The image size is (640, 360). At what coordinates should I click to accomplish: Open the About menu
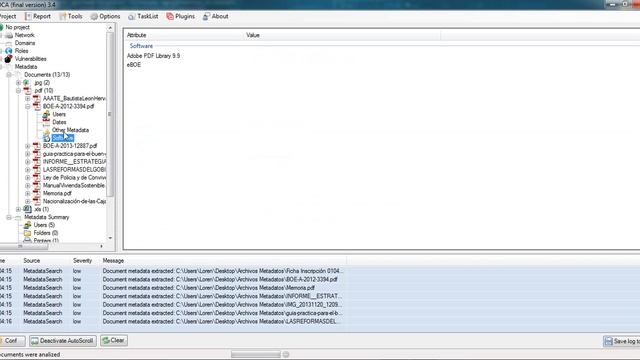pyautogui.click(x=216, y=16)
